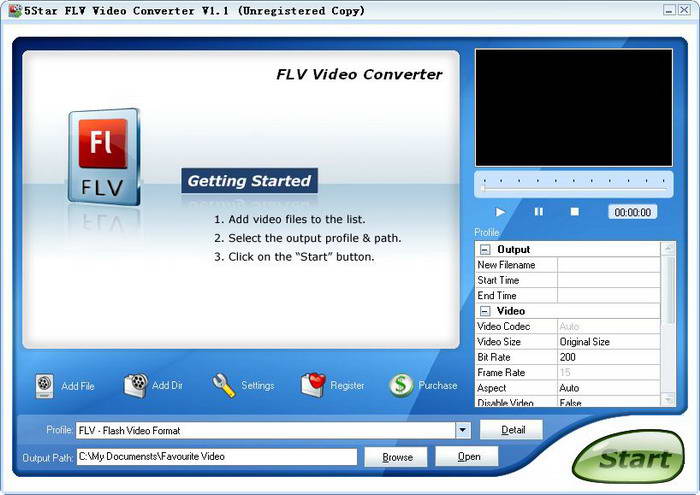The image size is (700, 495).
Task: Click the Output Path text field
Action: coord(217,457)
